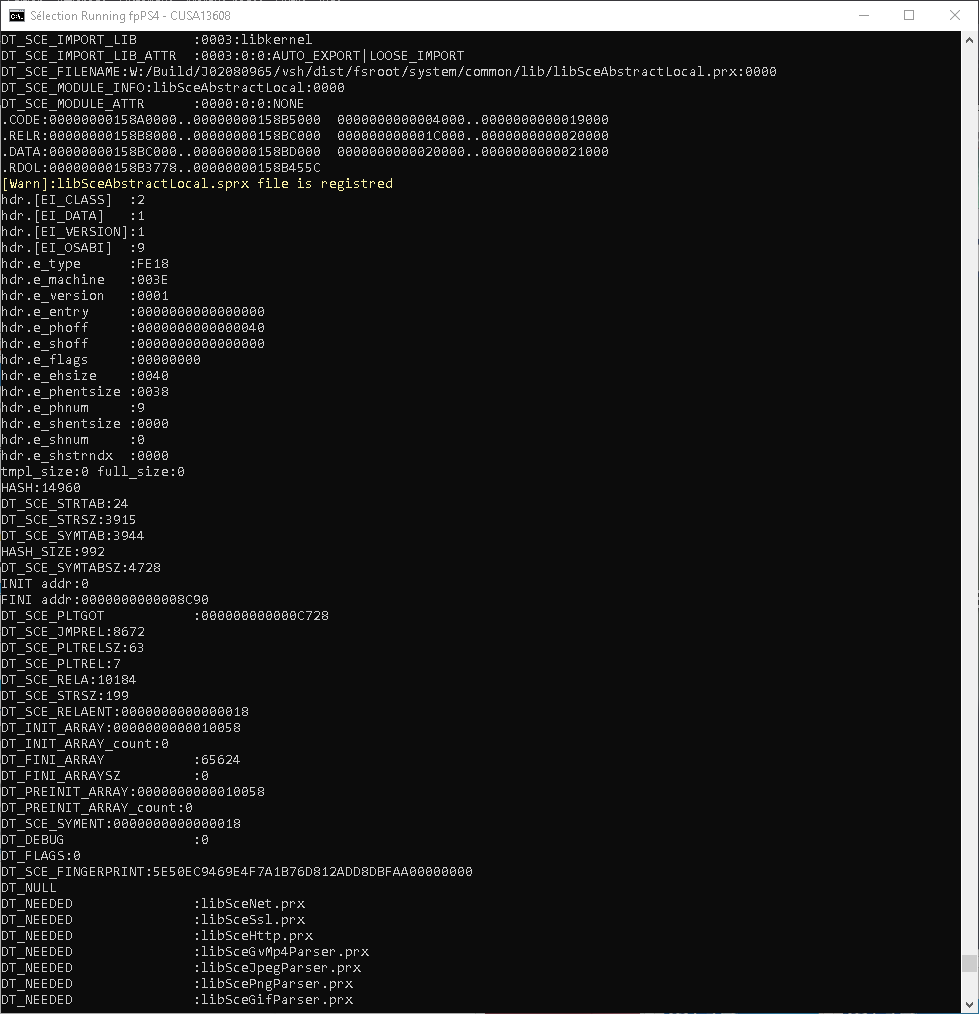Select the hdr.e_machine :003E line
979x1014 pixels.
click(x=85, y=279)
